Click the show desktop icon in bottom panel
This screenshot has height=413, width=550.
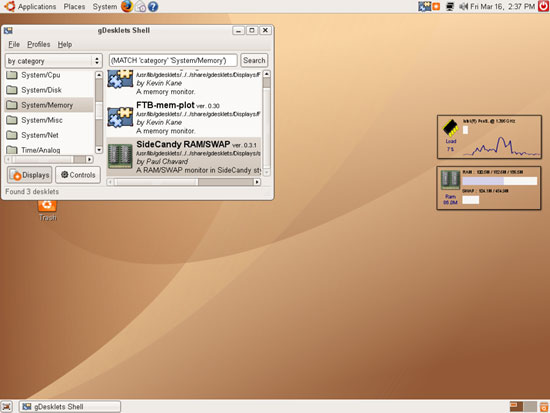point(7,407)
